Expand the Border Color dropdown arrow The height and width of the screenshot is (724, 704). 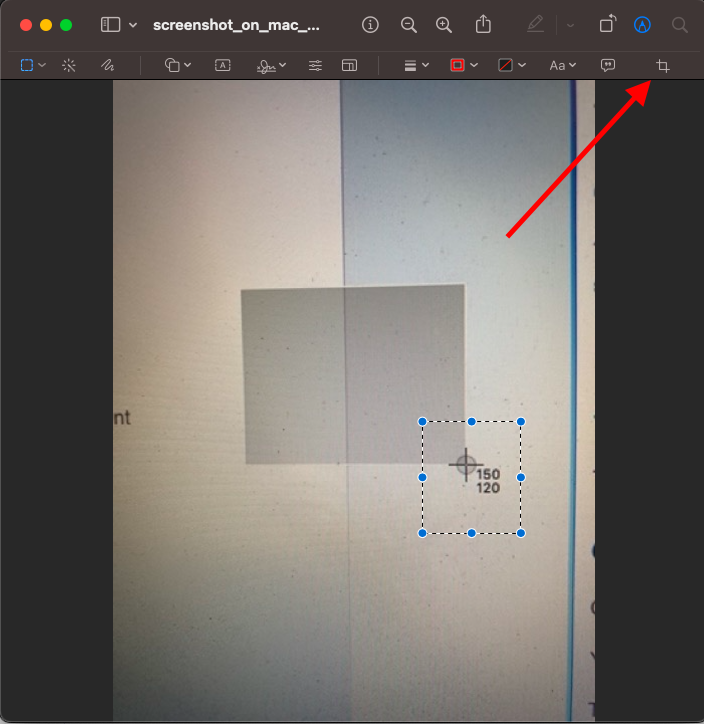point(474,65)
